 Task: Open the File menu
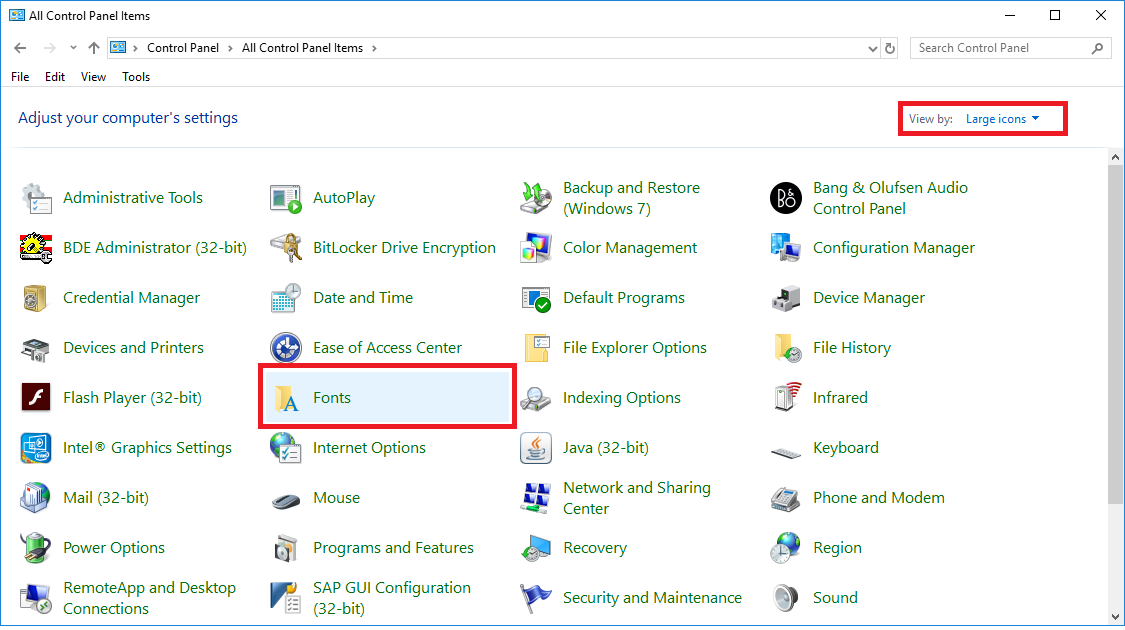pos(20,77)
